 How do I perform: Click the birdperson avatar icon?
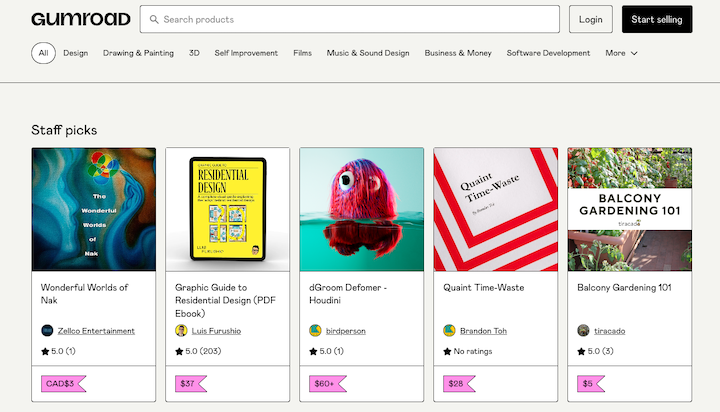pyautogui.click(x=315, y=330)
